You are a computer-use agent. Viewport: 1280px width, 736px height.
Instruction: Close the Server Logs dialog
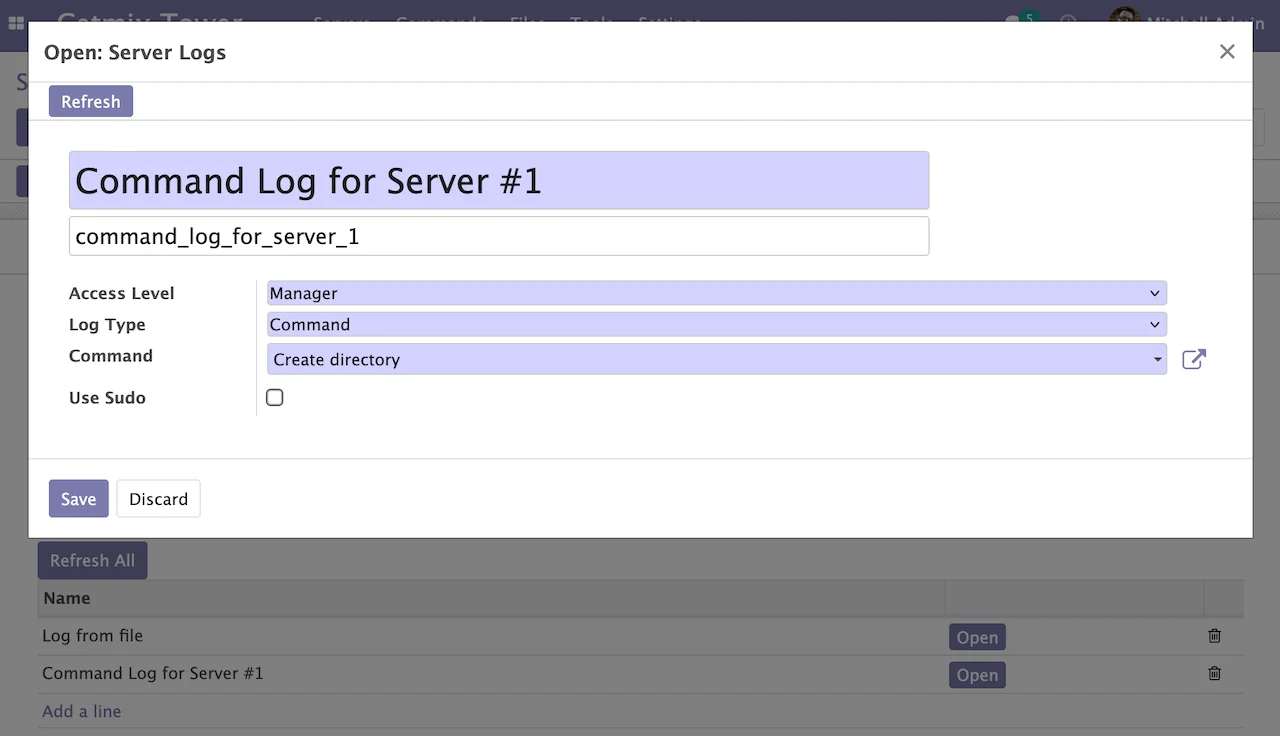(x=1227, y=51)
